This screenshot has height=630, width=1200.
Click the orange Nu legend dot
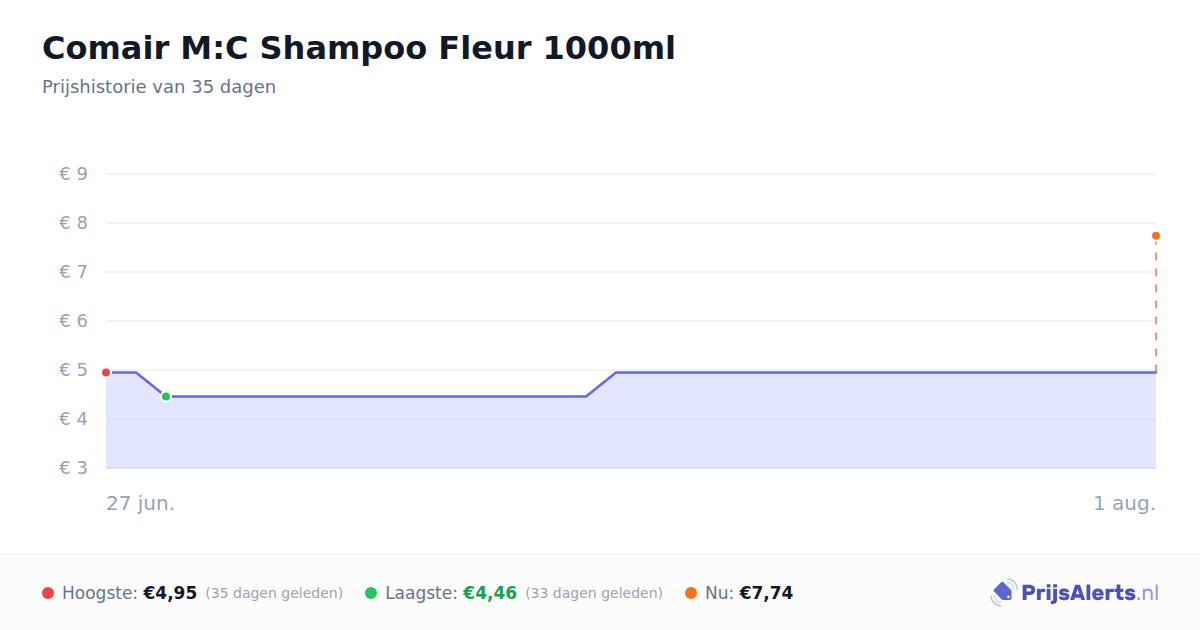point(691,593)
